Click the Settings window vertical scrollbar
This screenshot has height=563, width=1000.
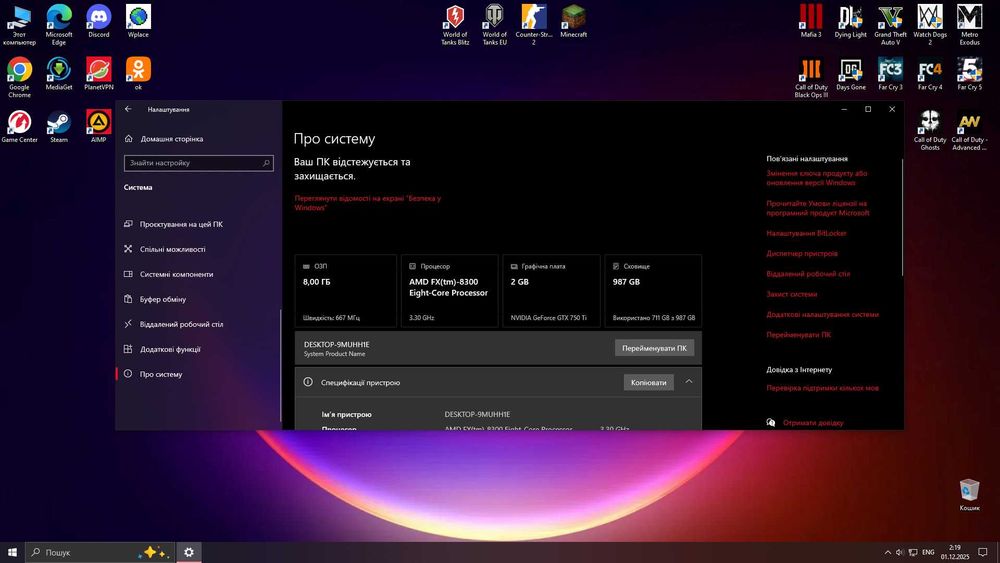(901, 220)
